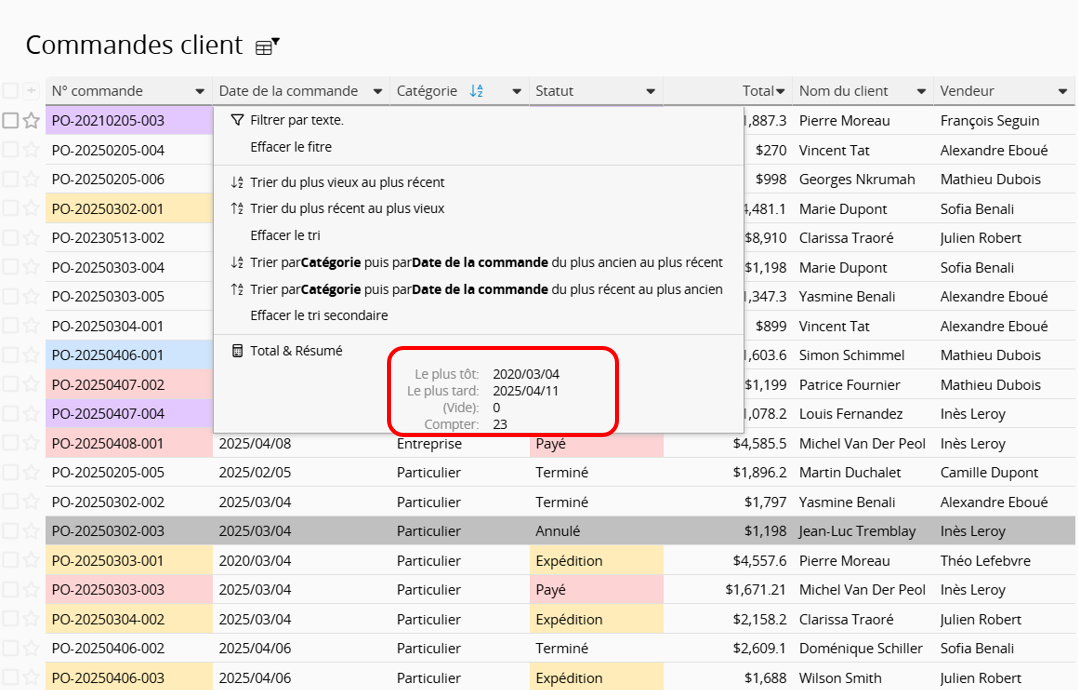Click 'Effacer le fitre' option
Image resolution: width=1078 pixels, height=690 pixels.
291,147
